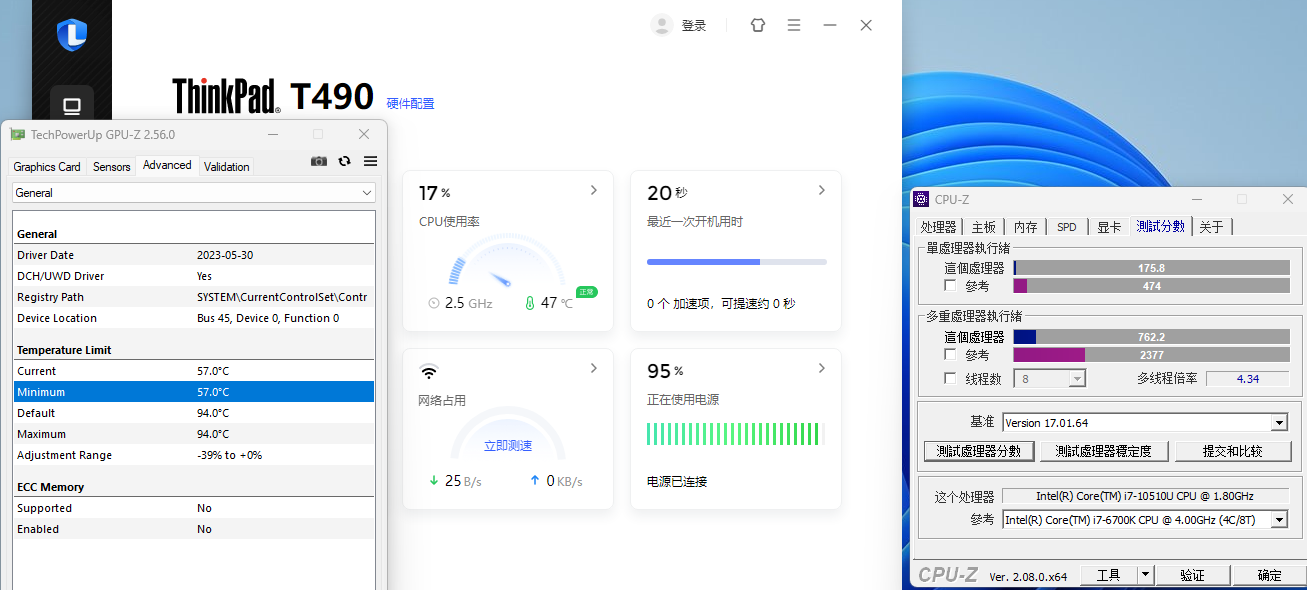Click the CPU-Z title bar app icon
This screenshot has height=590, width=1307.
(922, 199)
